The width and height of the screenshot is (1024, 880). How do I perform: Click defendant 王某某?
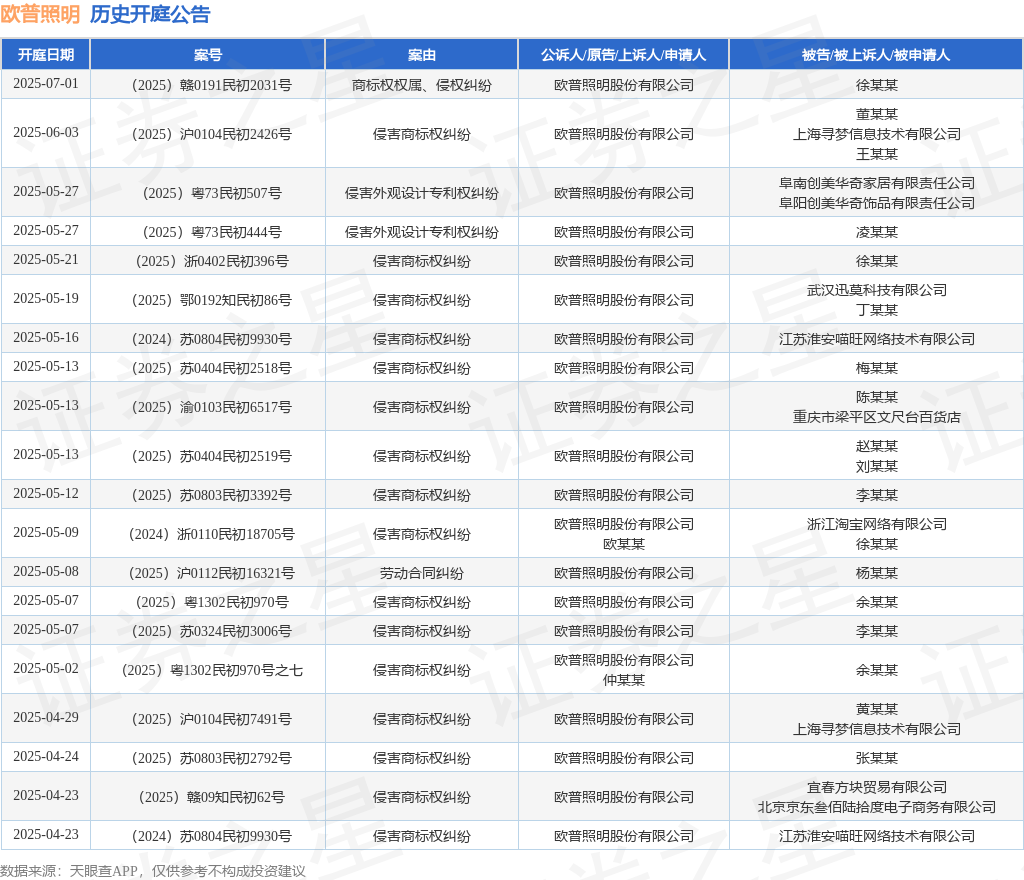[877, 154]
